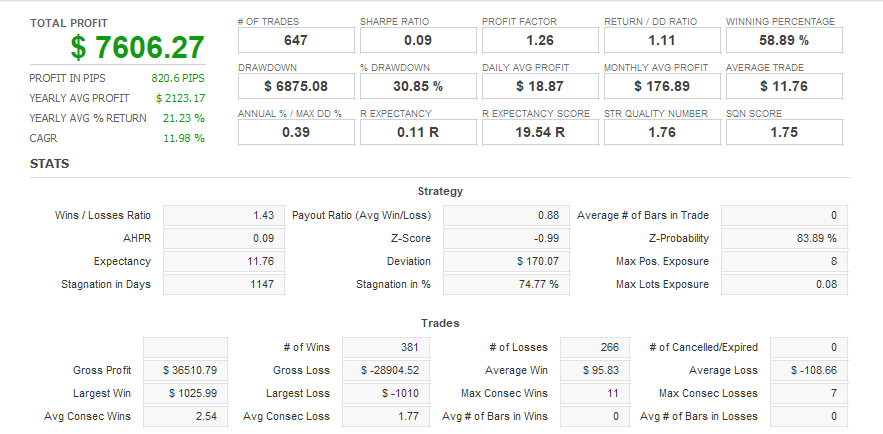Select the # of Trades value box

pyautogui.click(x=296, y=40)
